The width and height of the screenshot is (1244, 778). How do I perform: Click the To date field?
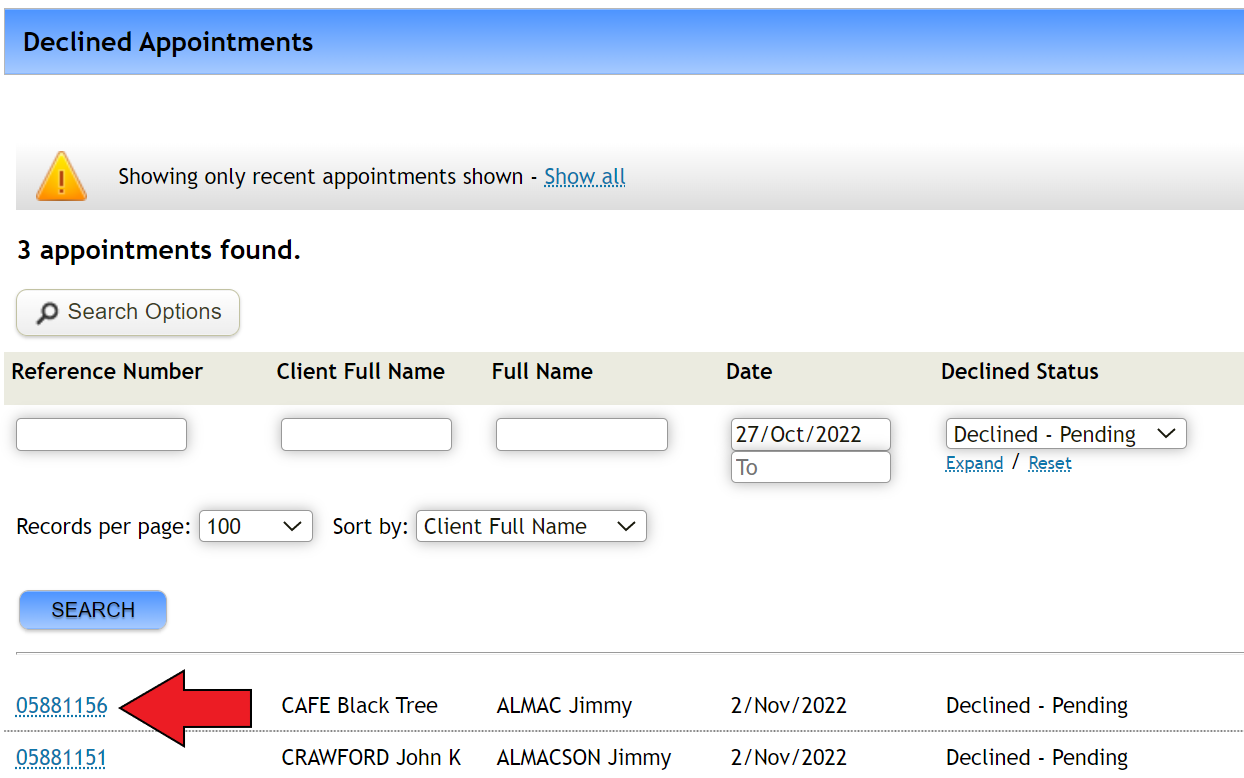pyautogui.click(x=810, y=466)
